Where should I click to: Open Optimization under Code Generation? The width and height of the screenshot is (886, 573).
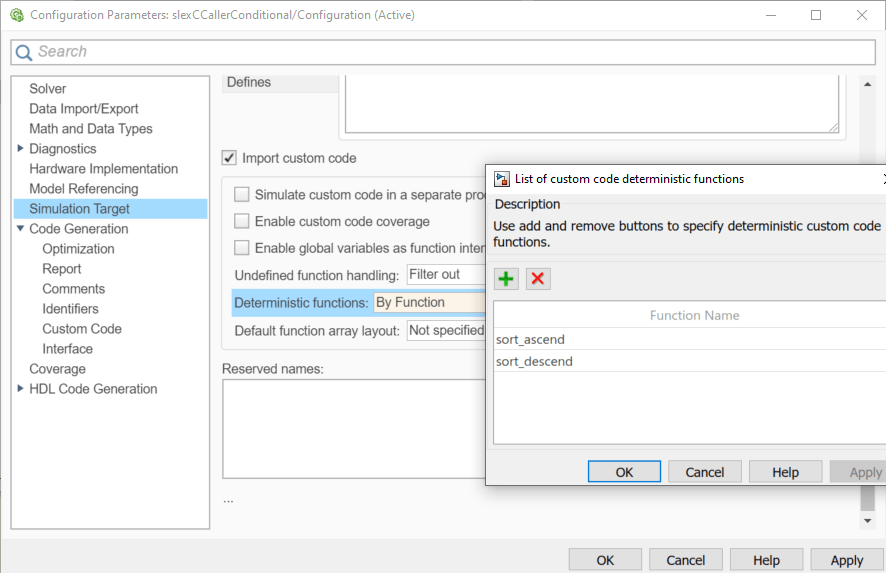(78, 249)
